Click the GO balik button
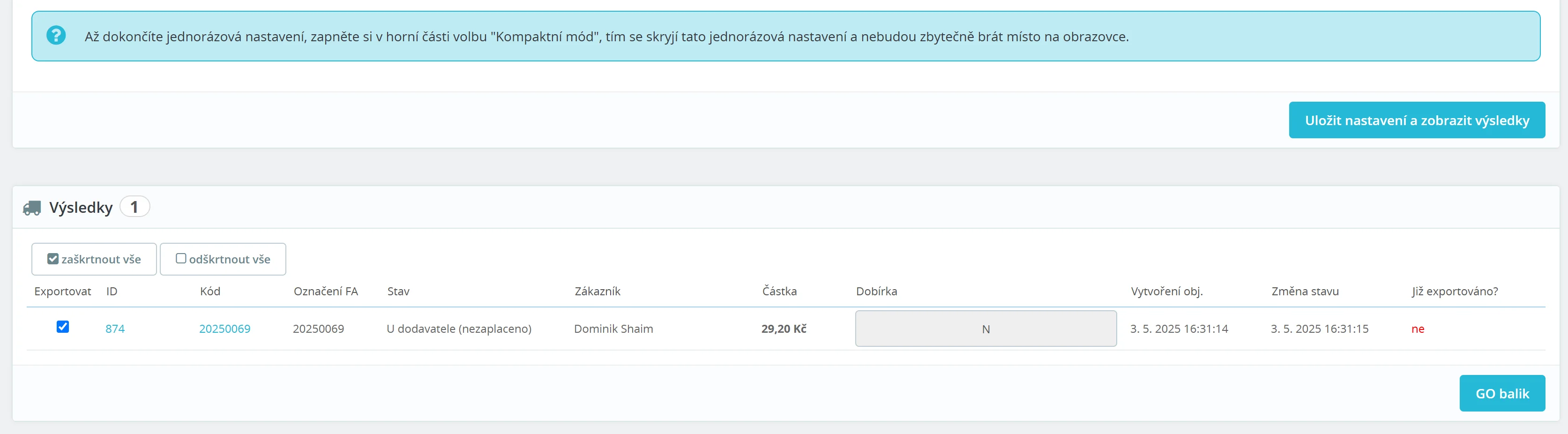This screenshot has height=434, width=1568. click(x=1501, y=393)
